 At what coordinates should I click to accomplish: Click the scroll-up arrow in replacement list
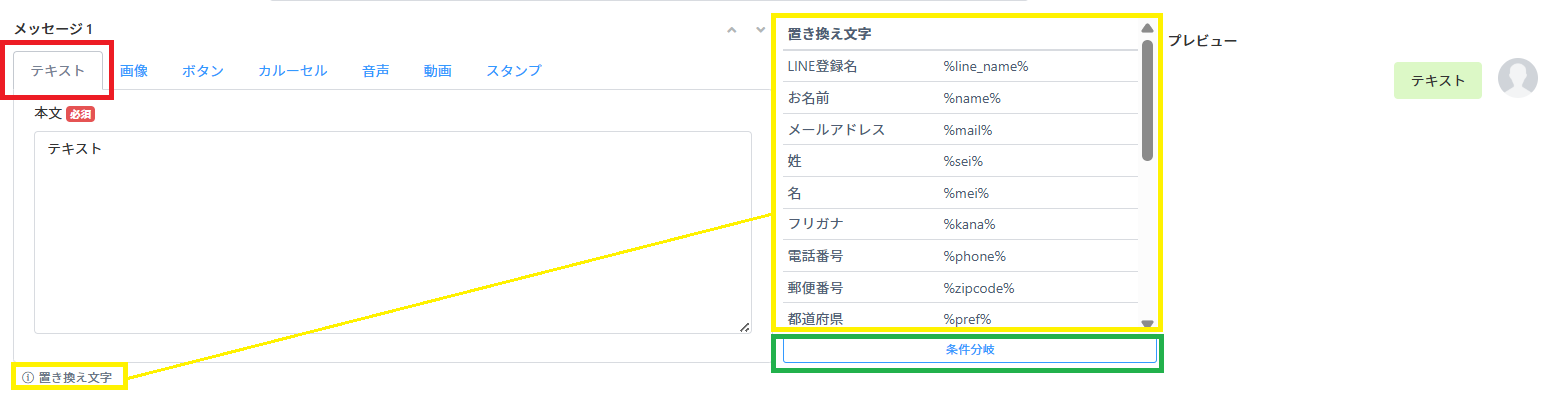coord(1148,28)
